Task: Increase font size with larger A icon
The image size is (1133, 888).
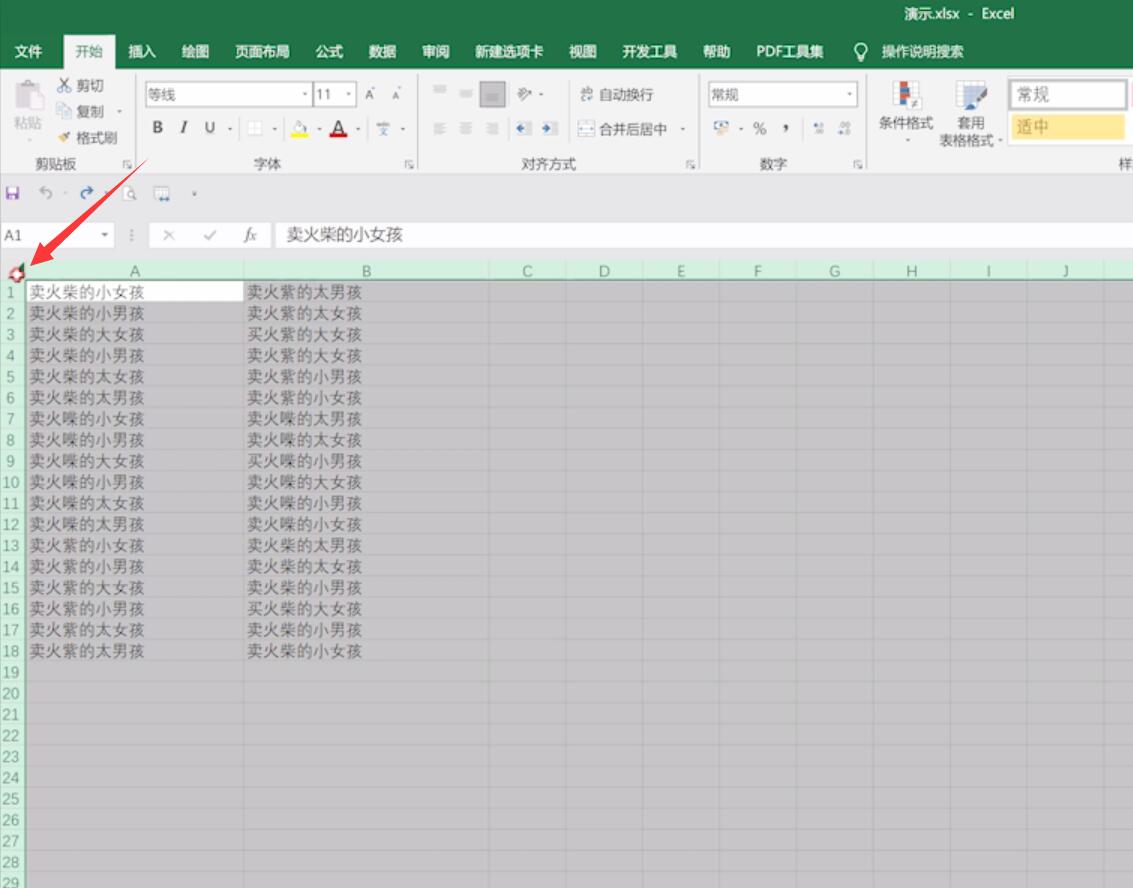Action: [370, 95]
